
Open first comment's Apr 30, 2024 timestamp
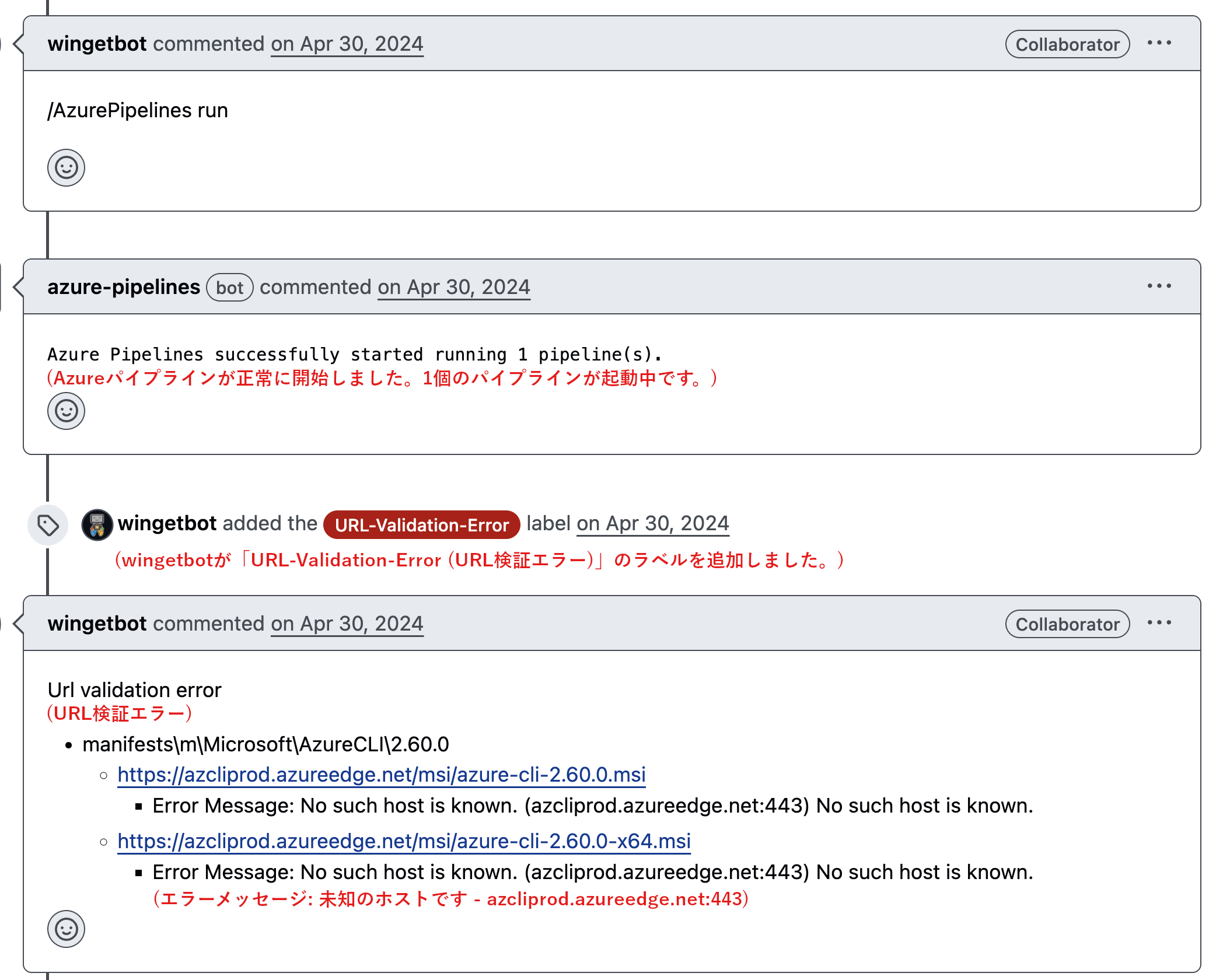347,44
